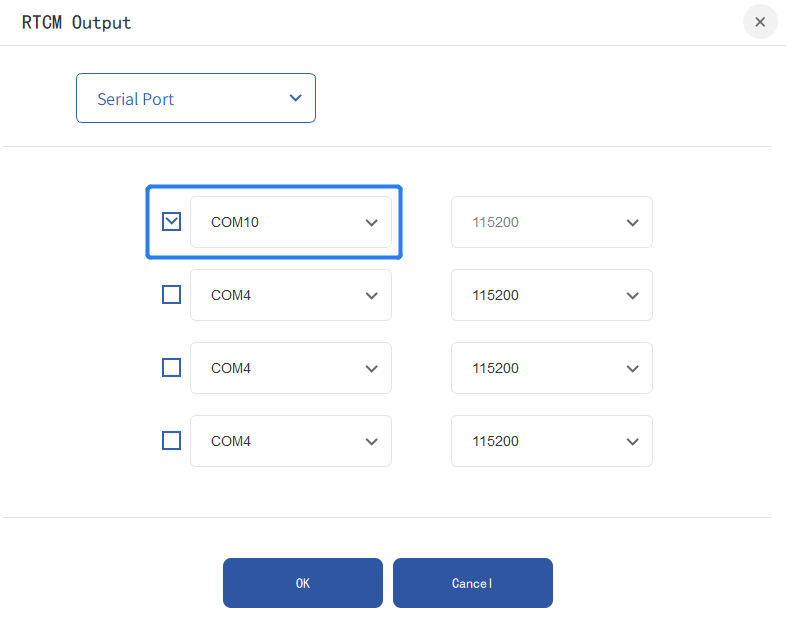The height and width of the screenshot is (624, 786).
Task: Open the second row COM4 port dropdown
Action: [290, 295]
